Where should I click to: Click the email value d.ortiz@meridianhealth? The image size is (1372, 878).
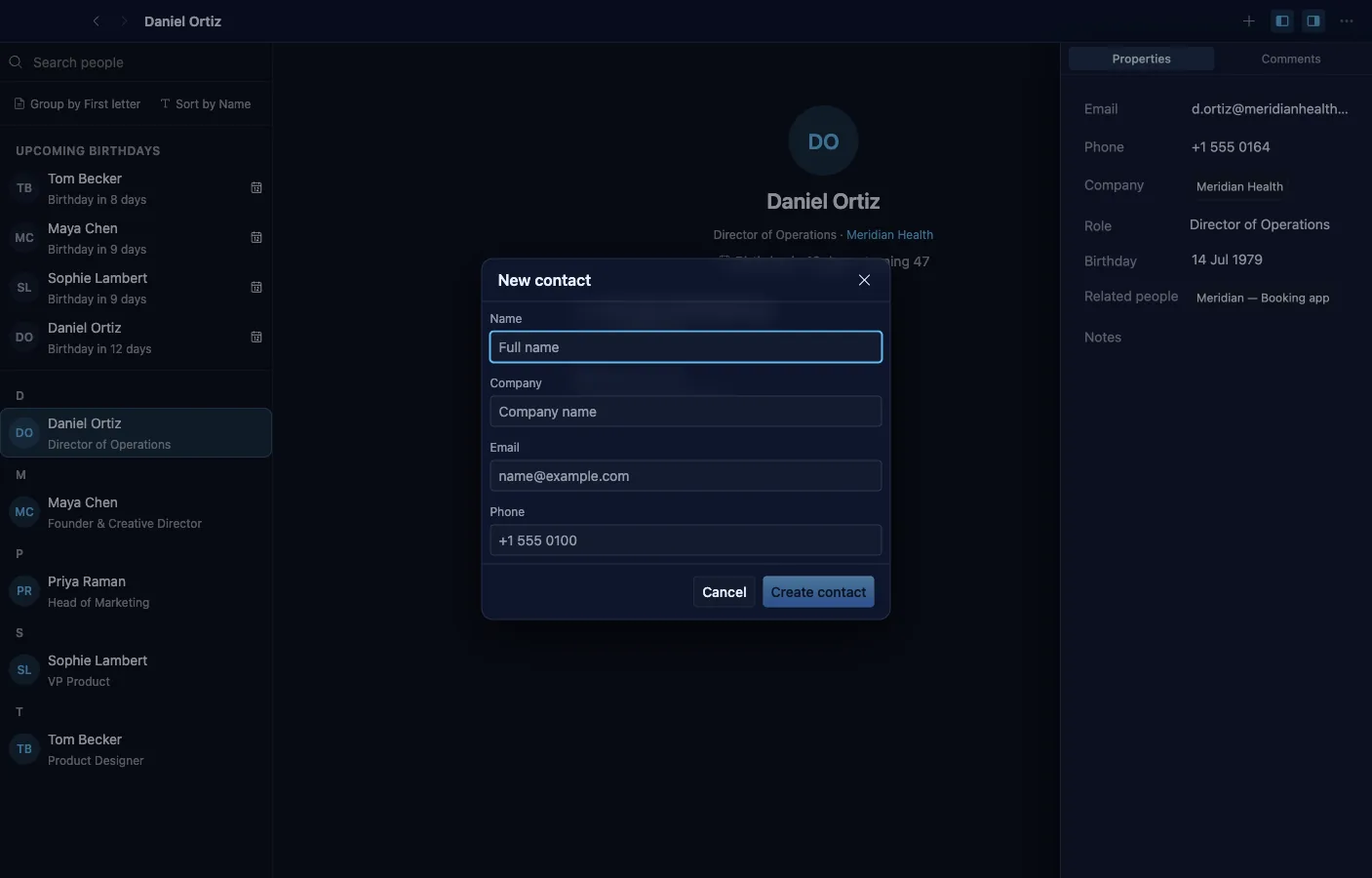coord(1270,109)
